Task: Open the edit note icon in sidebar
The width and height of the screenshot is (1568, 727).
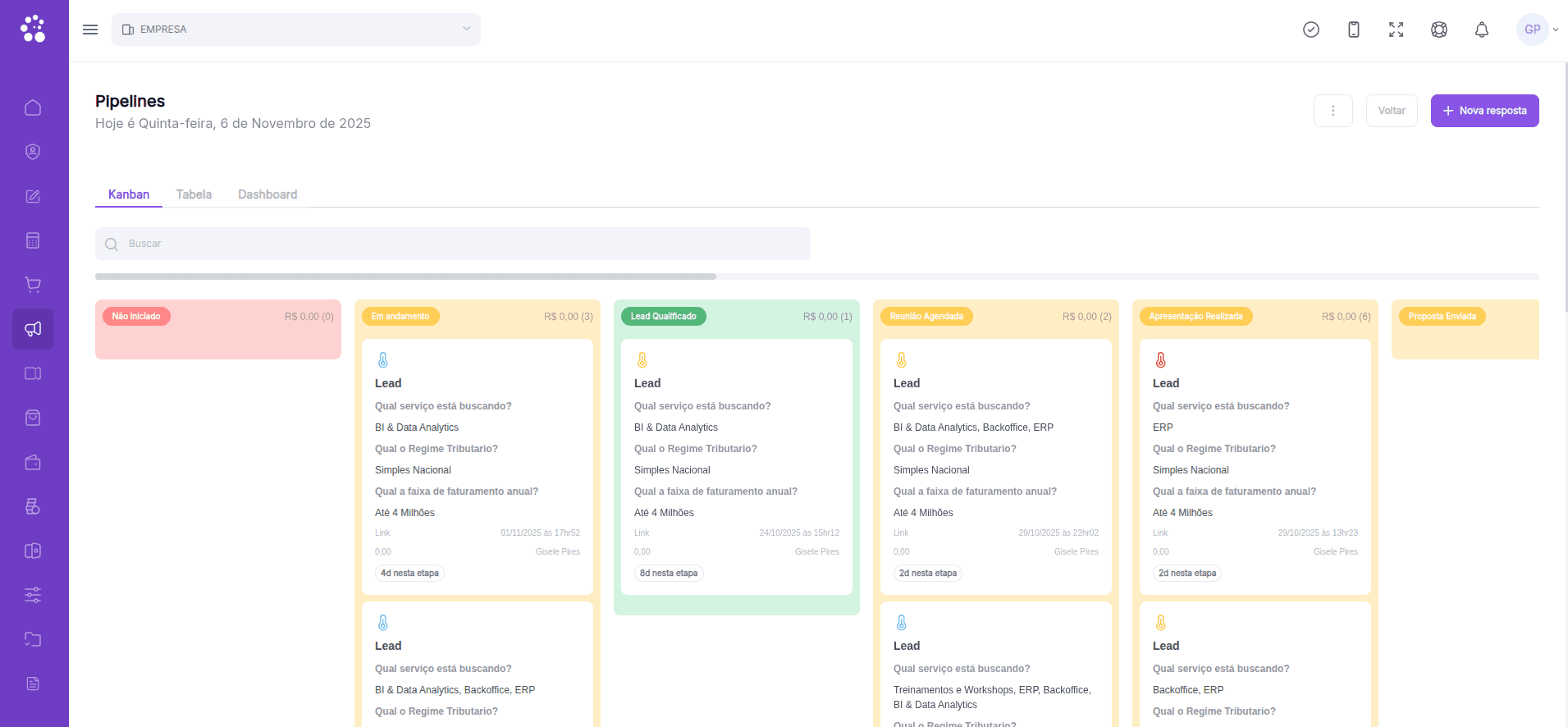Action: [x=33, y=196]
